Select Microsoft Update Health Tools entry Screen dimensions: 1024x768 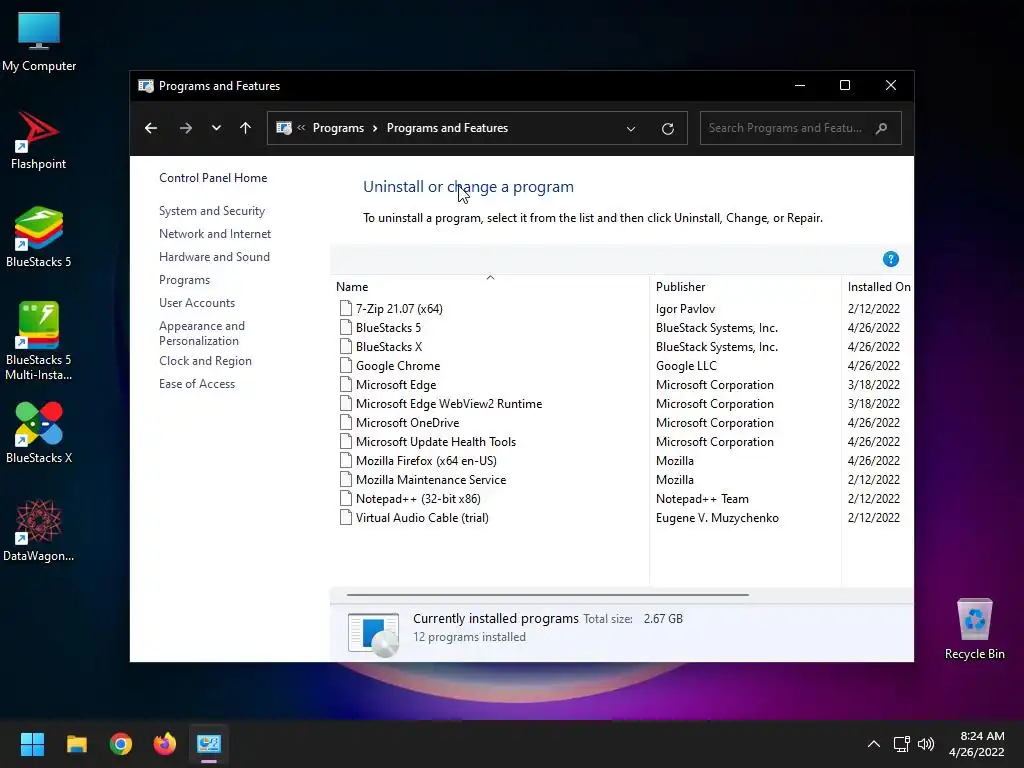point(436,441)
